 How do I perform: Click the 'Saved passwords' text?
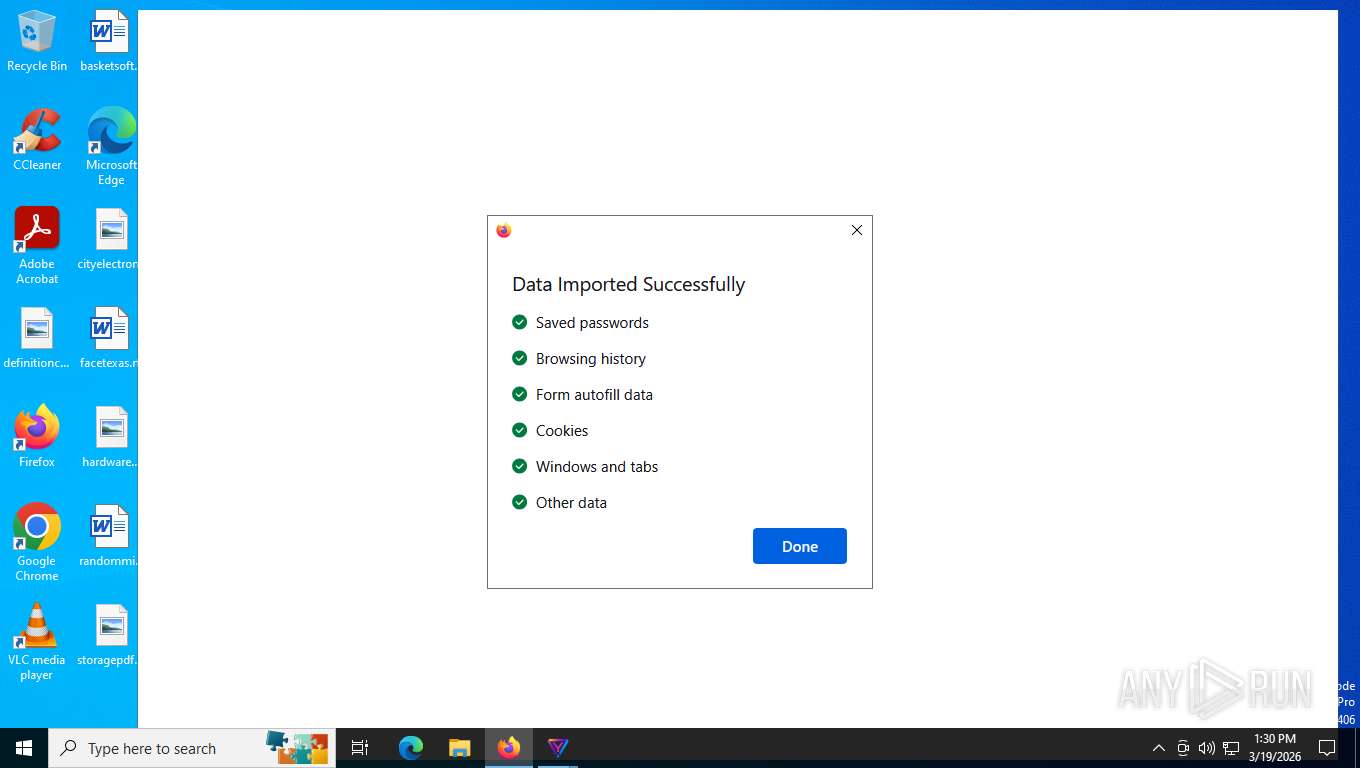[x=592, y=322]
